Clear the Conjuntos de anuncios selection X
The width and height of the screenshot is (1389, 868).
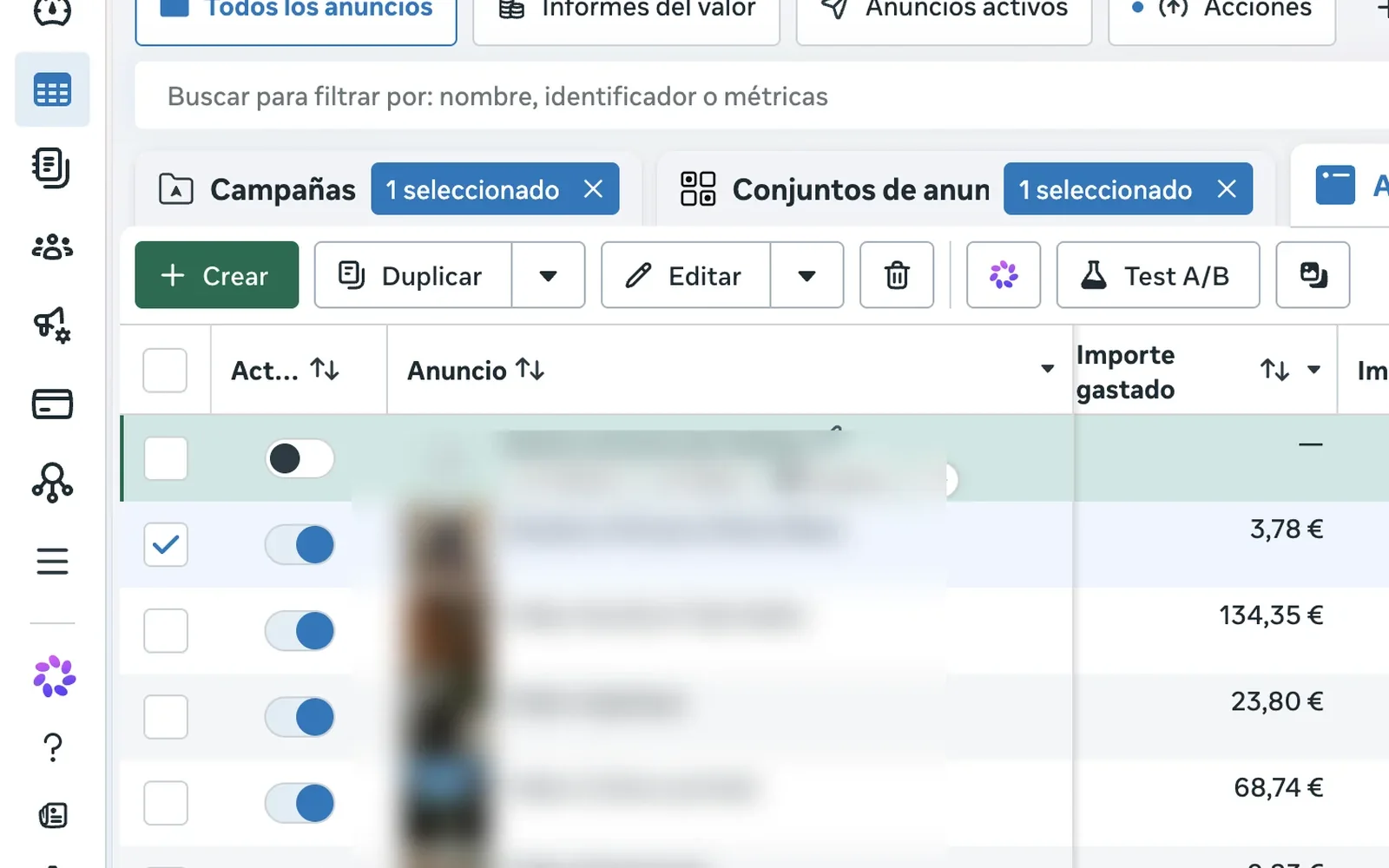pyautogui.click(x=1227, y=188)
